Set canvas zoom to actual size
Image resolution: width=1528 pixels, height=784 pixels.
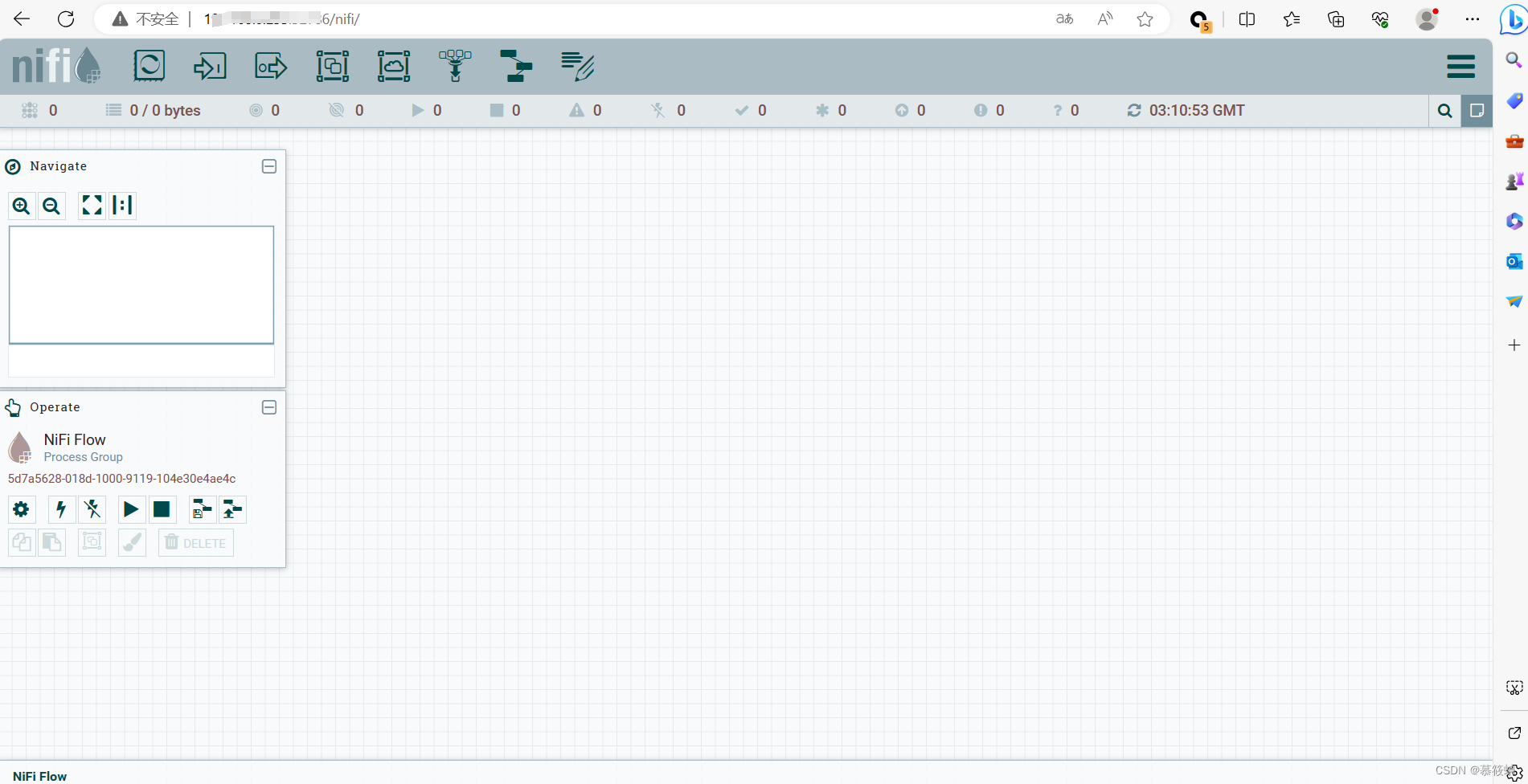[122, 206]
